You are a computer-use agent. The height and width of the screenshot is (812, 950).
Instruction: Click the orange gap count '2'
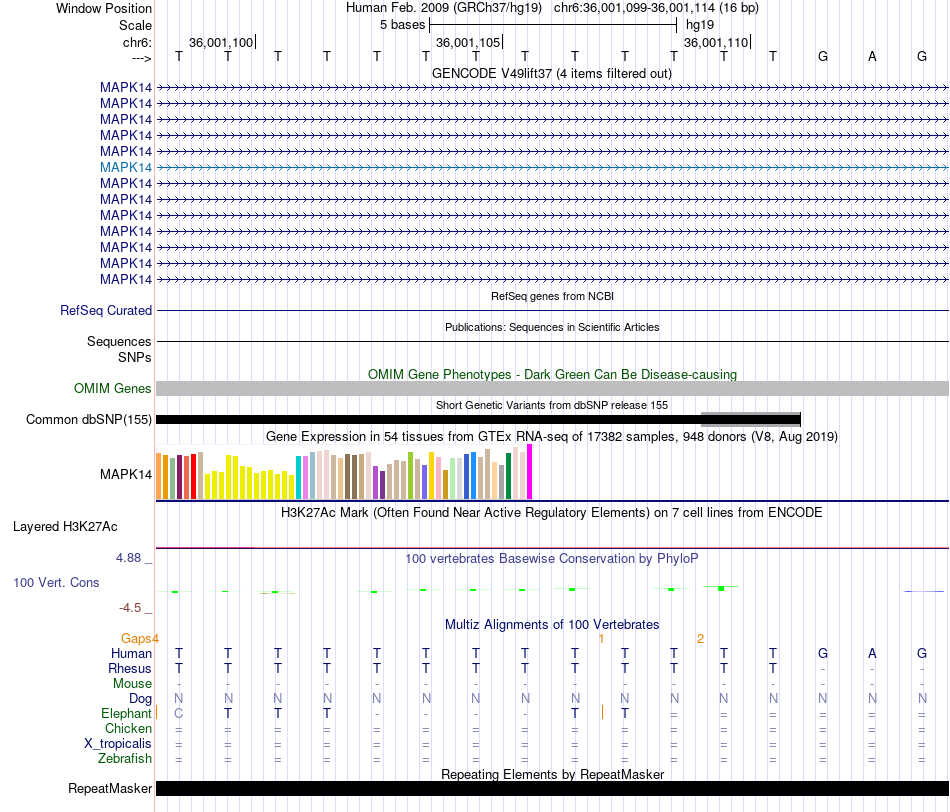[700, 639]
